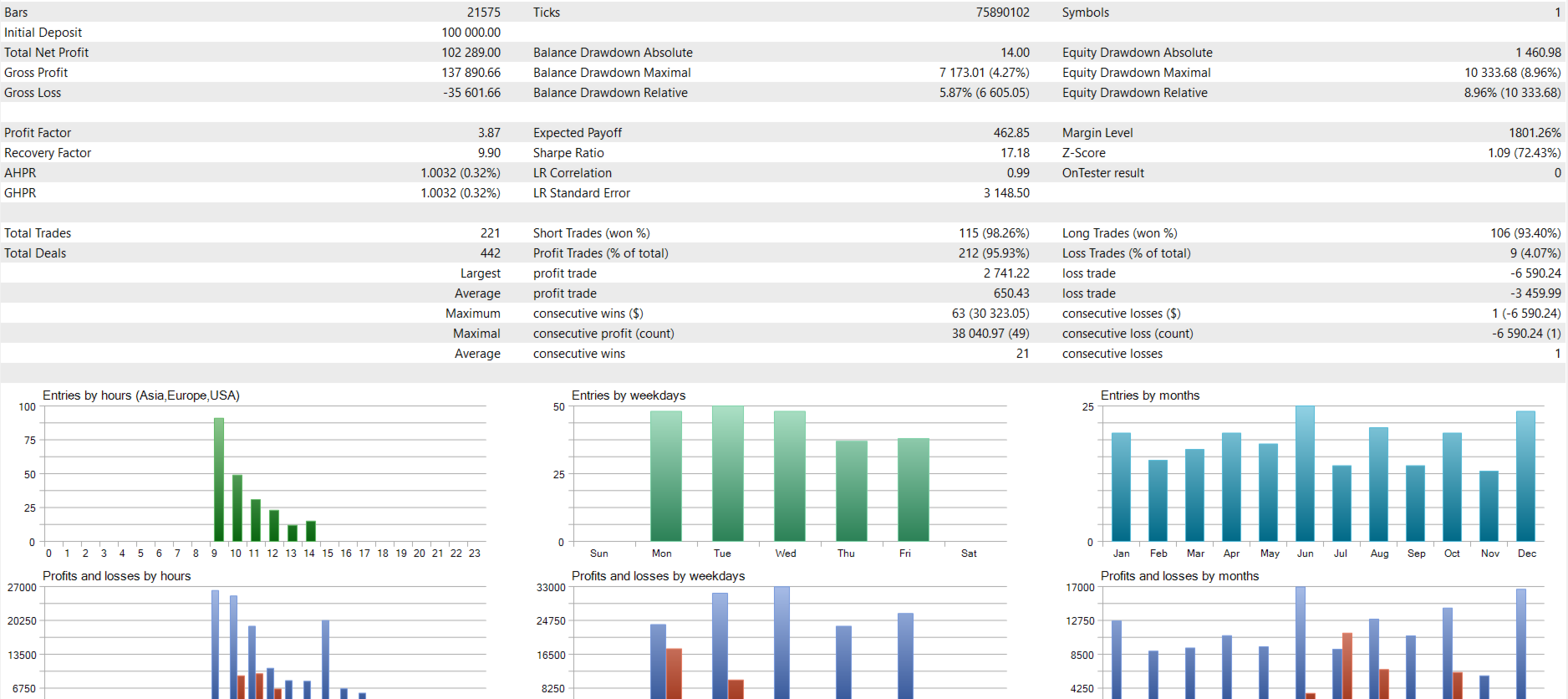Select the Dec bar in Entries by months
The height and width of the screenshot is (699, 1568).
pyautogui.click(x=1526, y=476)
